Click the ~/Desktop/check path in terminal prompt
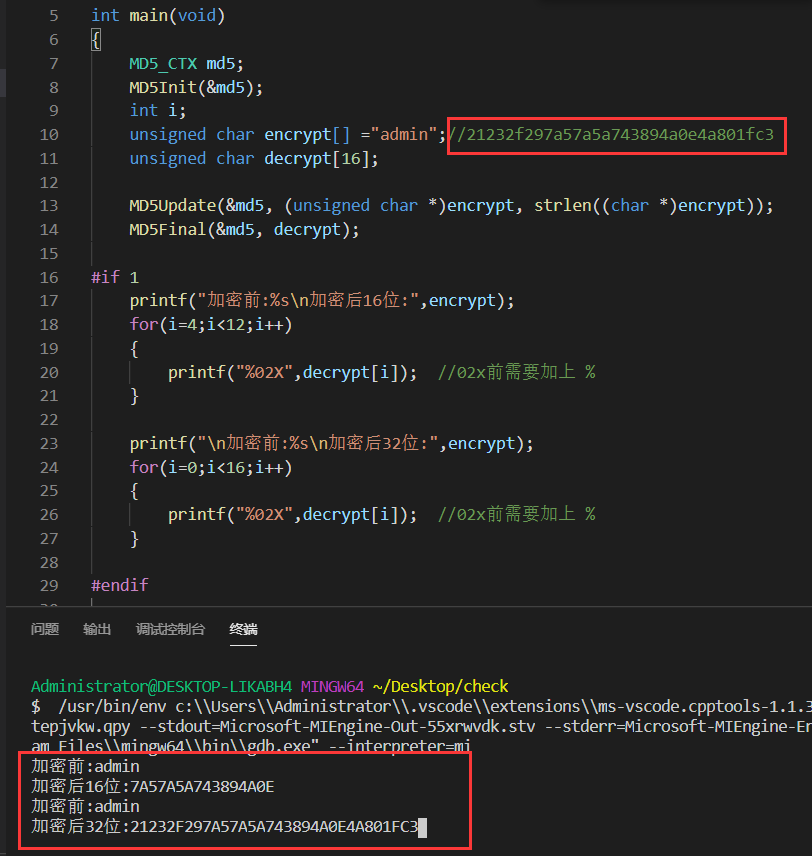The height and width of the screenshot is (856, 812). [x=440, y=686]
